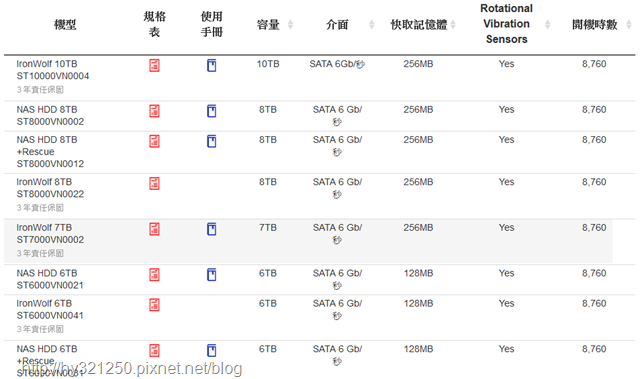This screenshot has height=379, width=640.
Task: Open the spec sheet for ST8000VN0002
Action: tap(154, 111)
